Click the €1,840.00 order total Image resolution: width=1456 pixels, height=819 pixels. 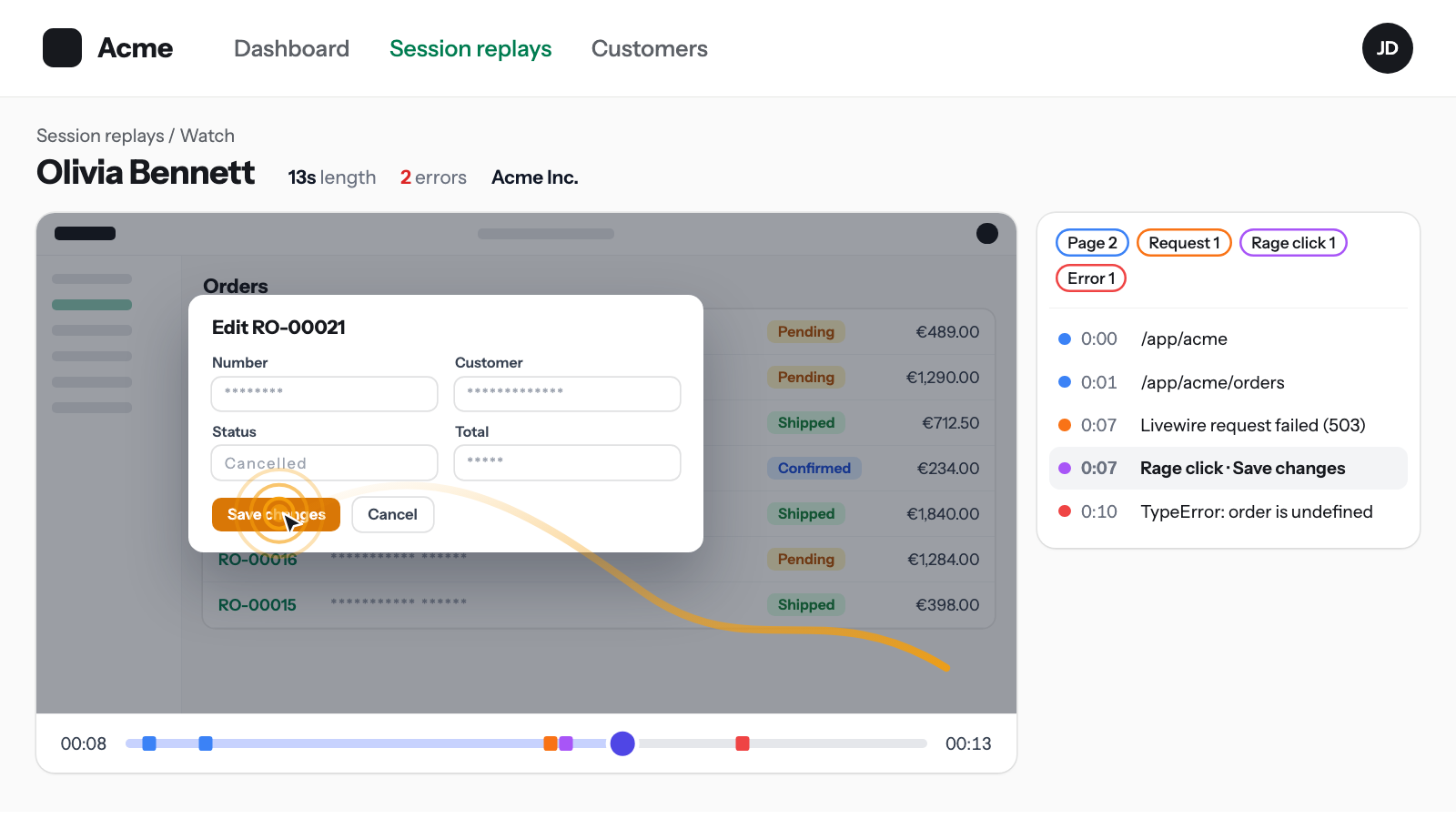pos(943,514)
